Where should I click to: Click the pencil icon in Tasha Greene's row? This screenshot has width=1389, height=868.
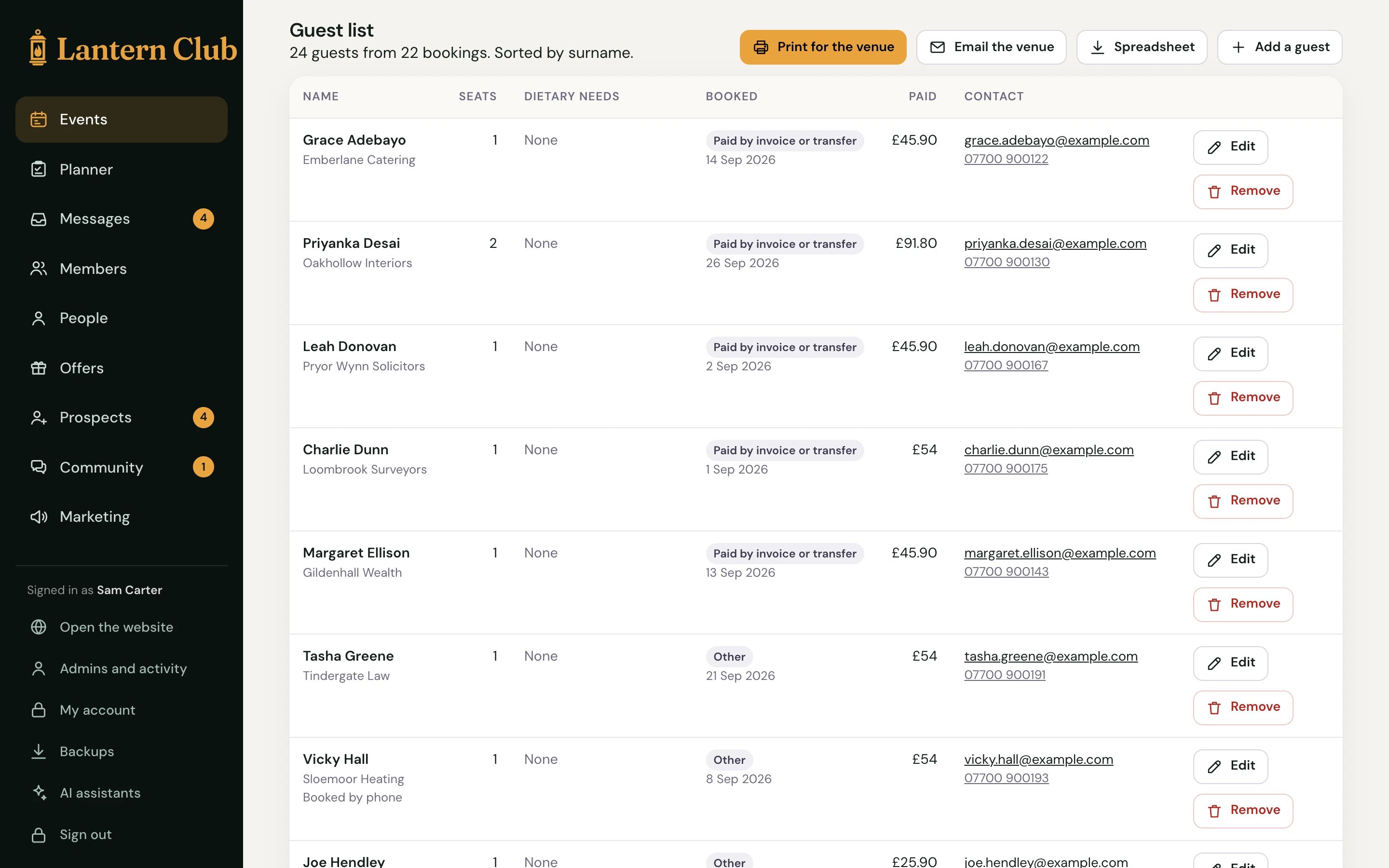[1214, 664]
